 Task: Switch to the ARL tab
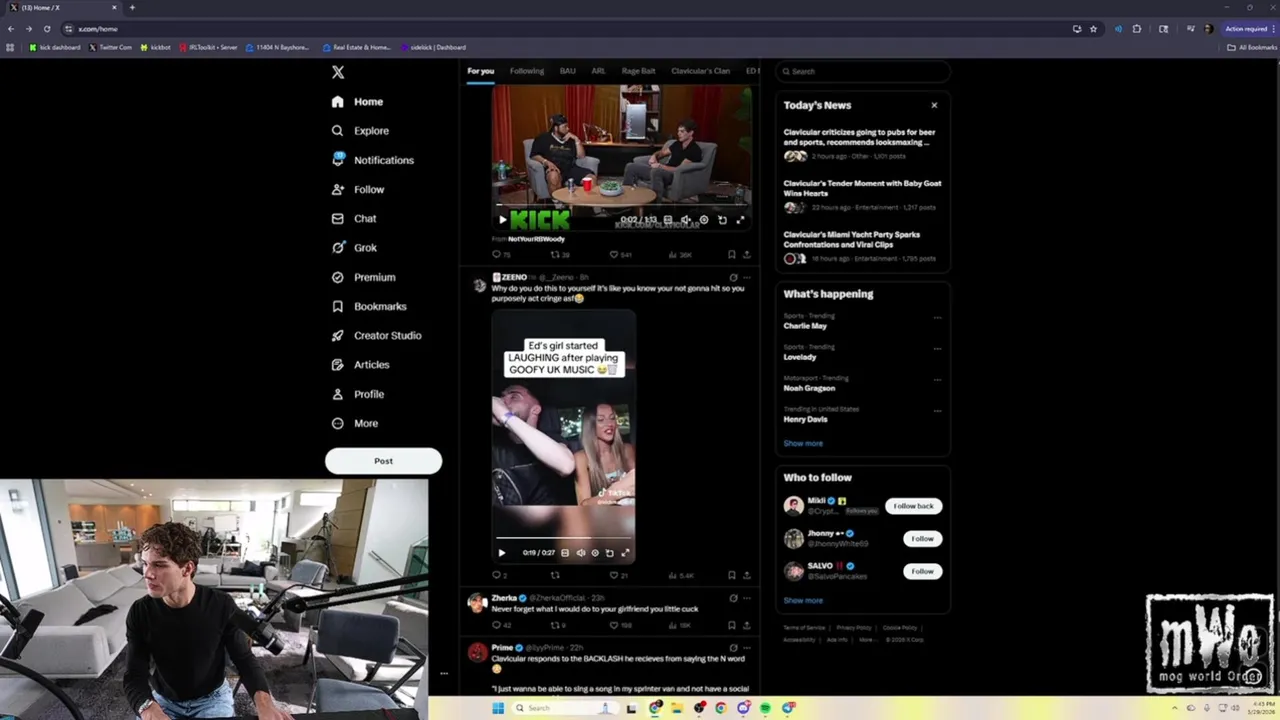click(598, 71)
